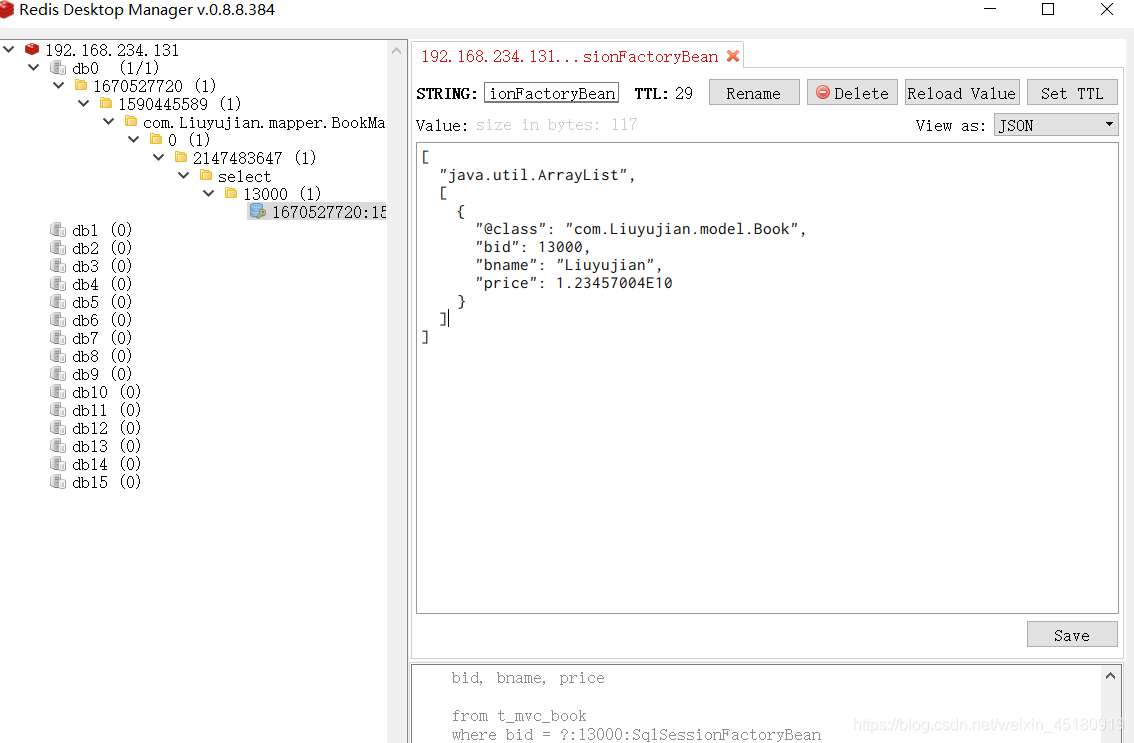Viewport: 1134px width, 743px height.
Task: Click the db12 database icon
Action: (58, 428)
